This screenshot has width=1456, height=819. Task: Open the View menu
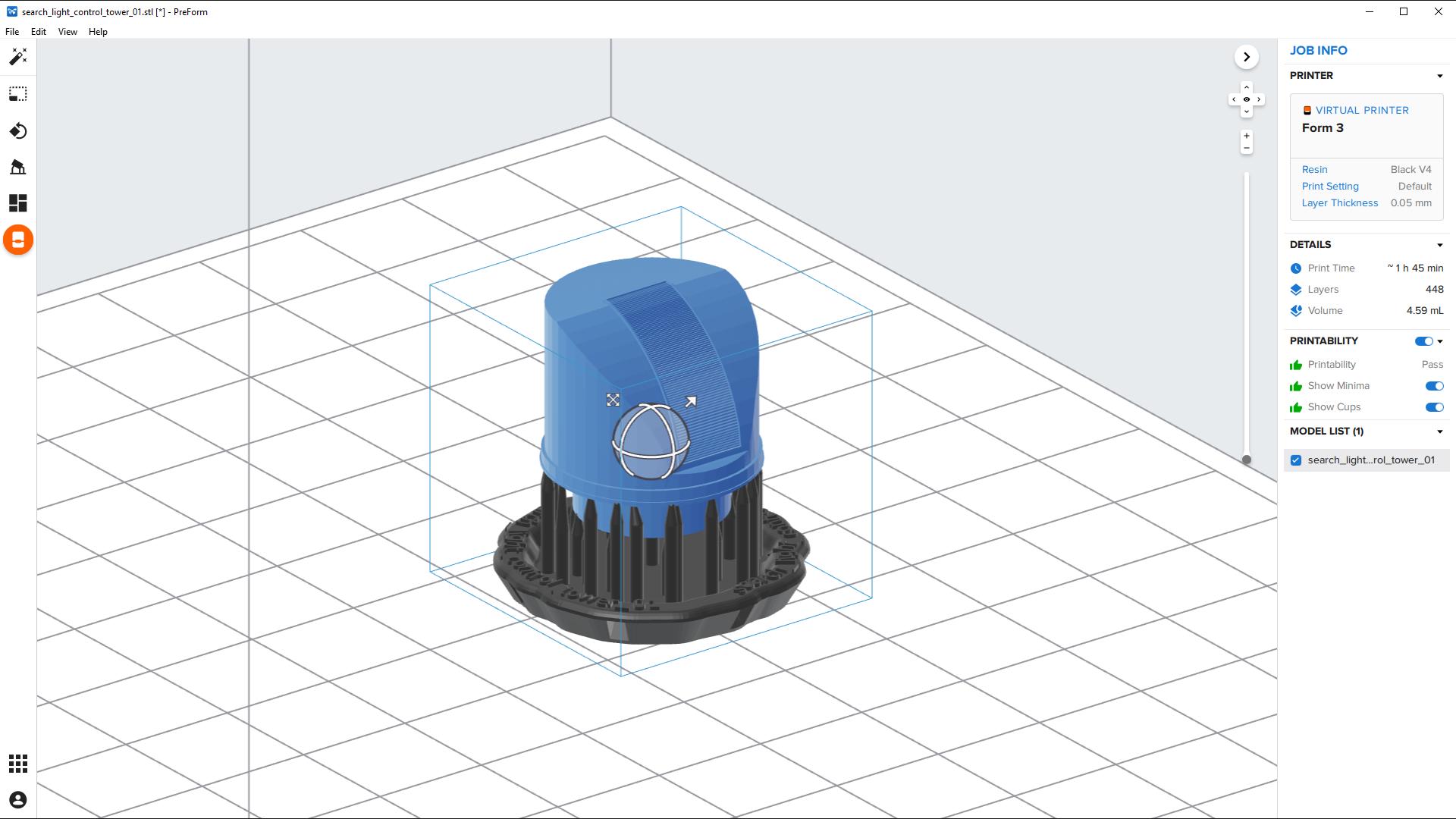click(x=67, y=32)
